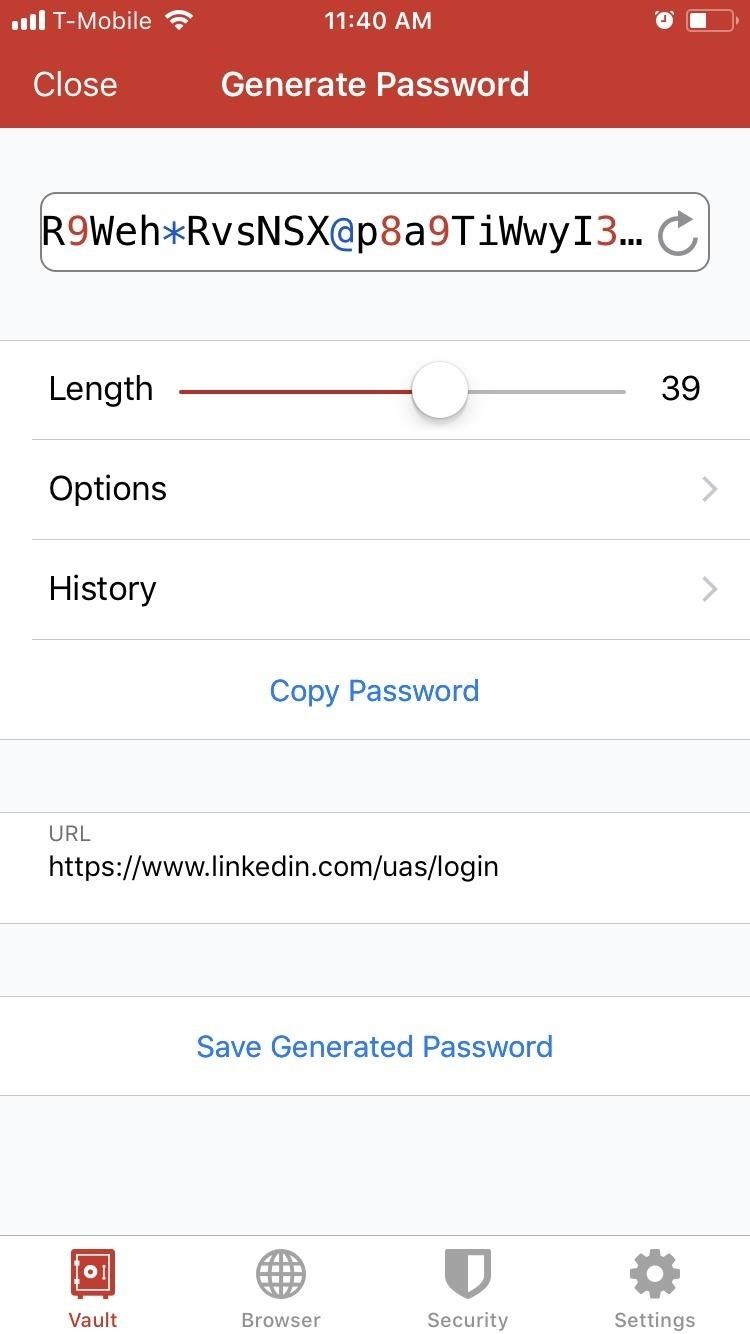Tap the 39 length value
750x1334 pixels.
point(680,389)
